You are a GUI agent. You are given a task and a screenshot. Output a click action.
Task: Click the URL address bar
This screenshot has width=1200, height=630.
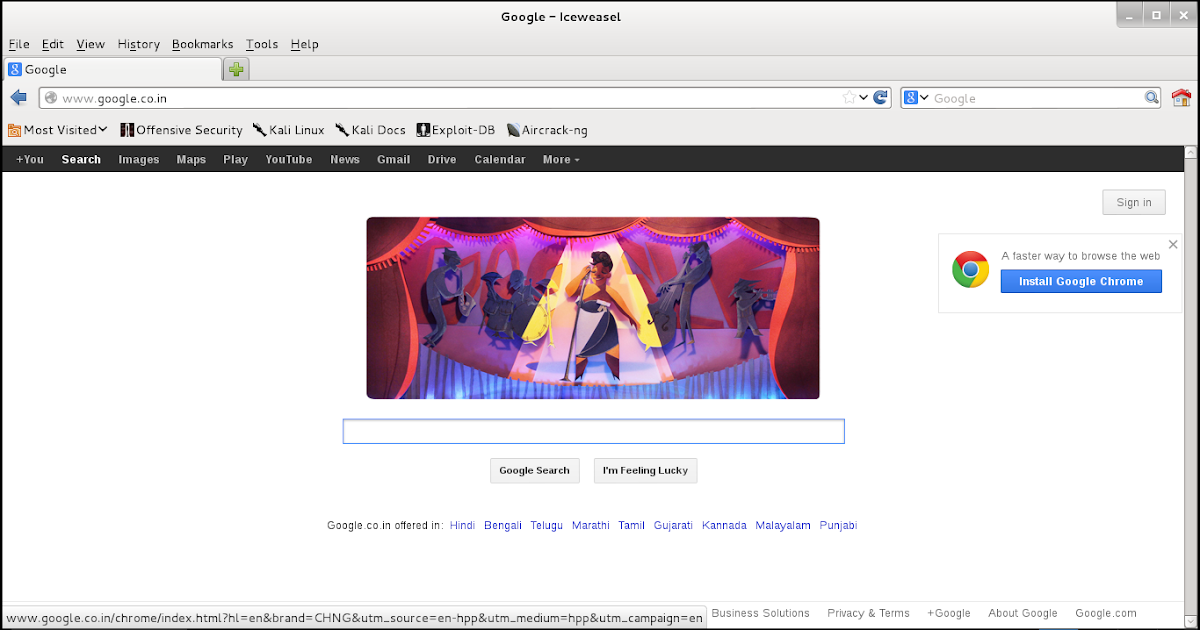(x=465, y=98)
